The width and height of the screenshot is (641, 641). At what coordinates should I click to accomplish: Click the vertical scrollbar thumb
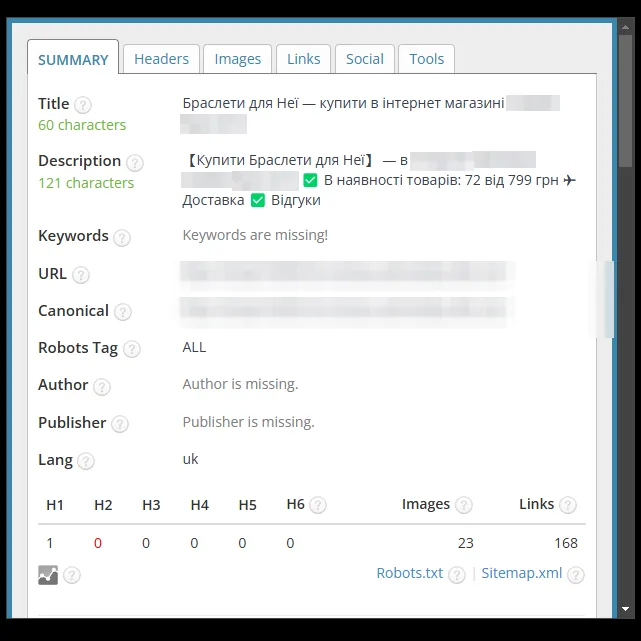pyautogui.click(x=625, y=101)
